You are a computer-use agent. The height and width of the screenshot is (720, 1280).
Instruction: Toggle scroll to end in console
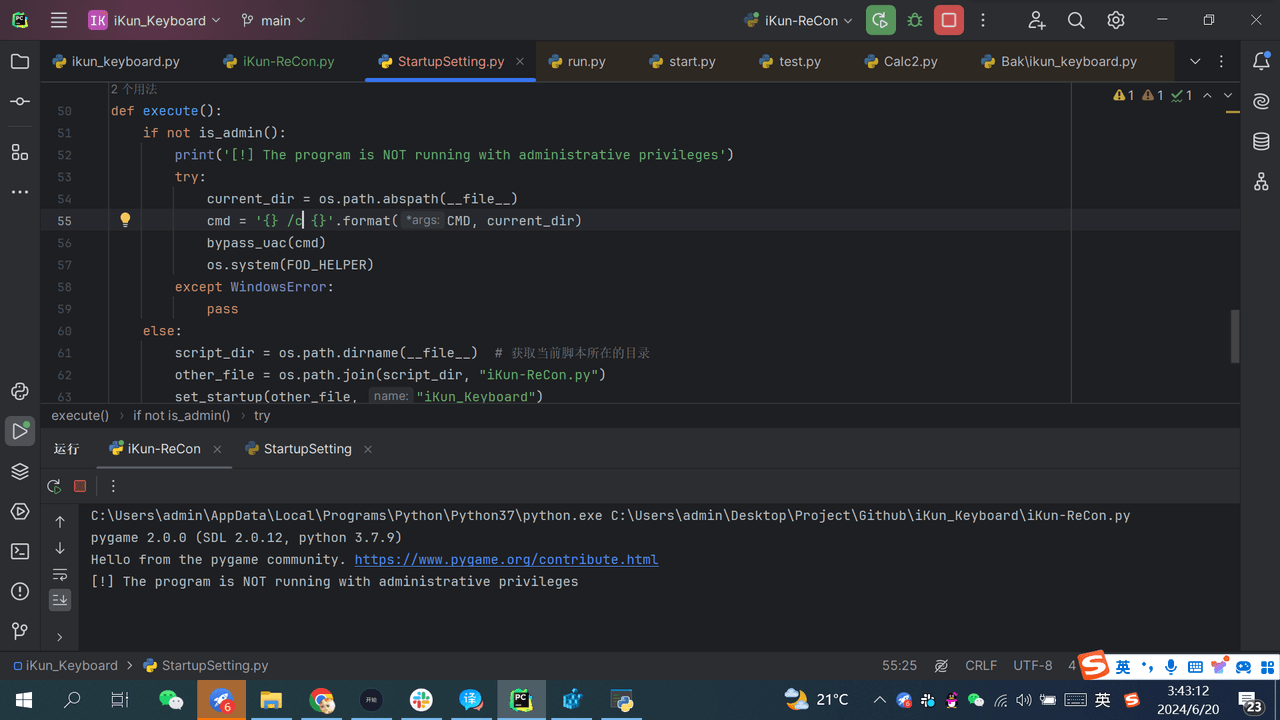coord(60,600)
